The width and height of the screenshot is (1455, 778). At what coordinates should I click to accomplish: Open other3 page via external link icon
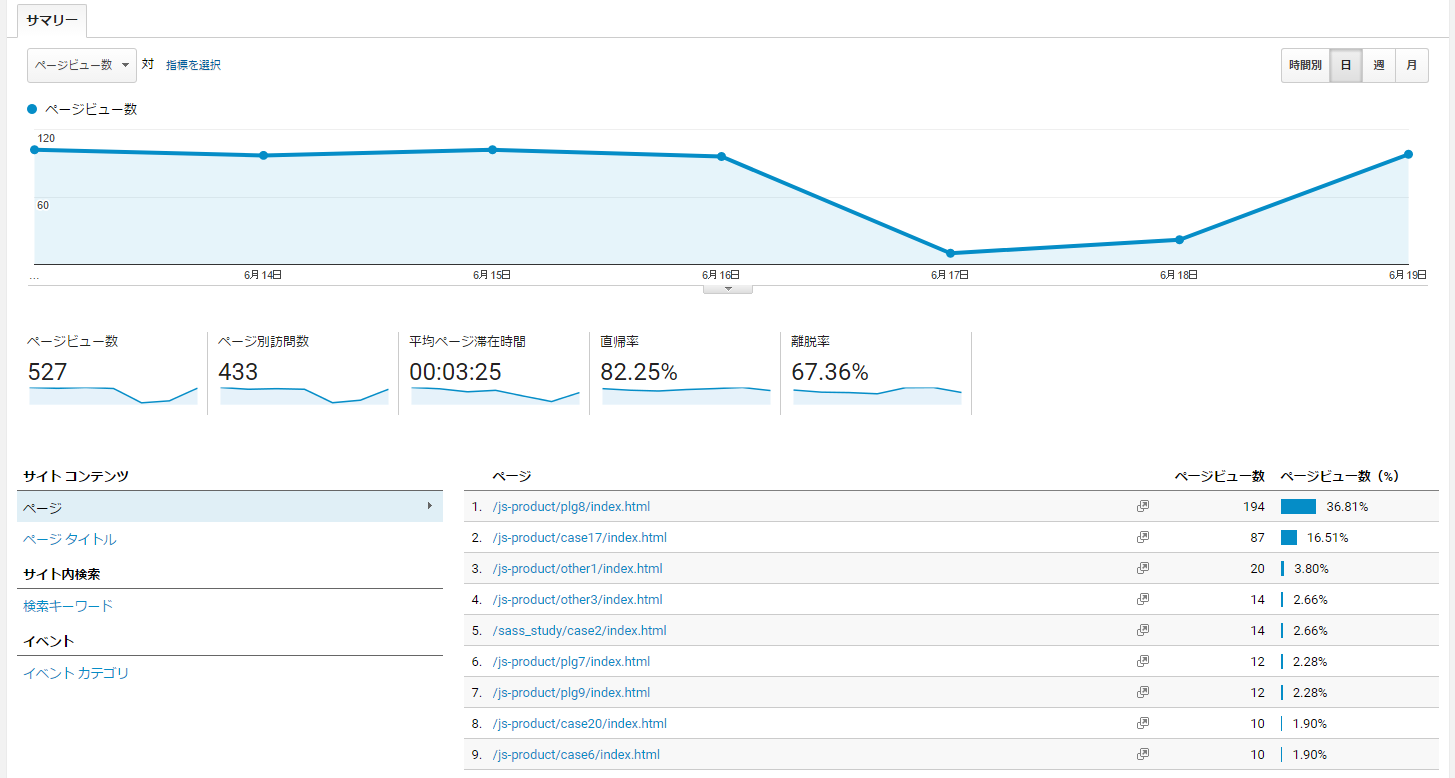pos(1143,599)
